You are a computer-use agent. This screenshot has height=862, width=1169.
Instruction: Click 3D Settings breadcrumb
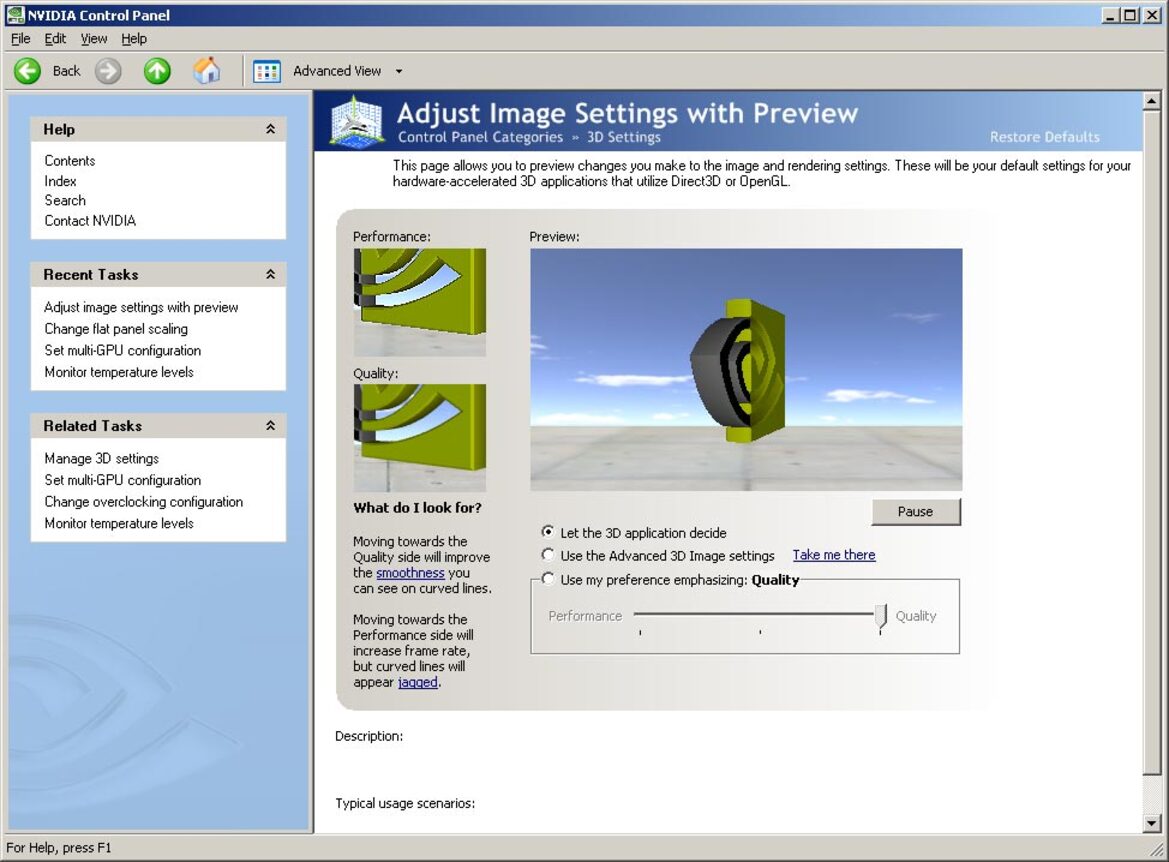point(623,137)
